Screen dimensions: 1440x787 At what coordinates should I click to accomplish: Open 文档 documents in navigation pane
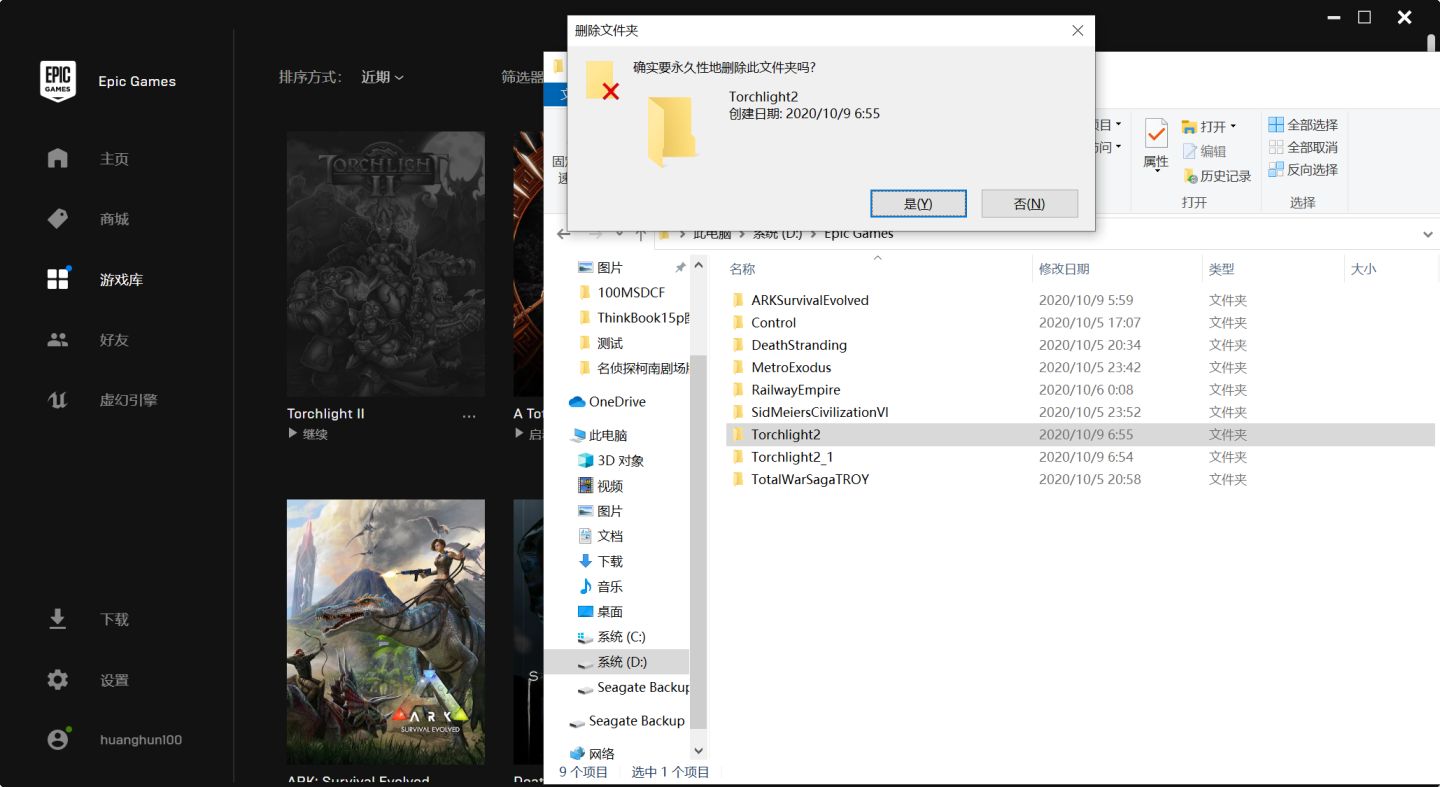click(600, 536)
